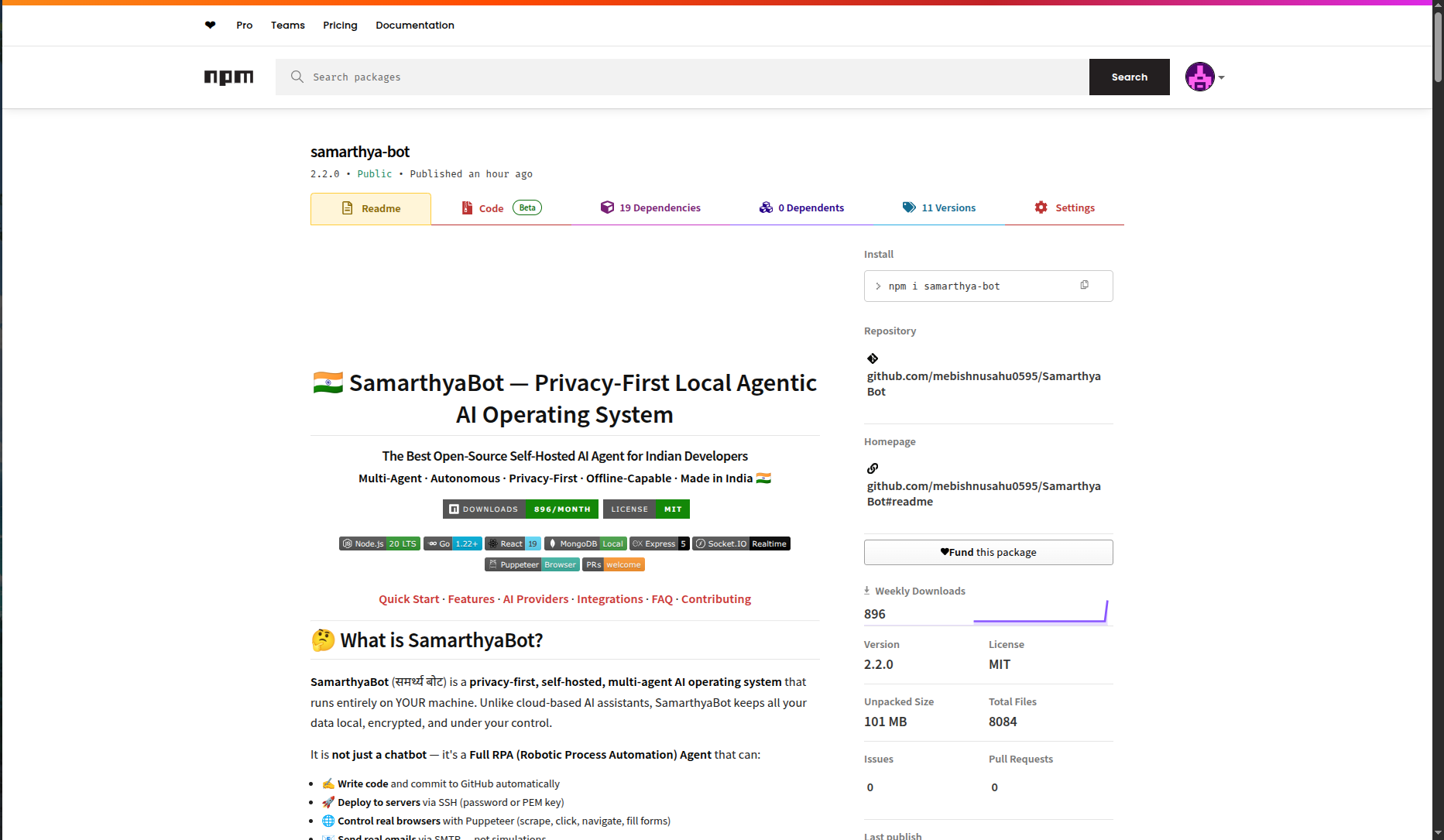Click the dependents network icon
Screen dimensions: 1444x840
pos(766,207)
